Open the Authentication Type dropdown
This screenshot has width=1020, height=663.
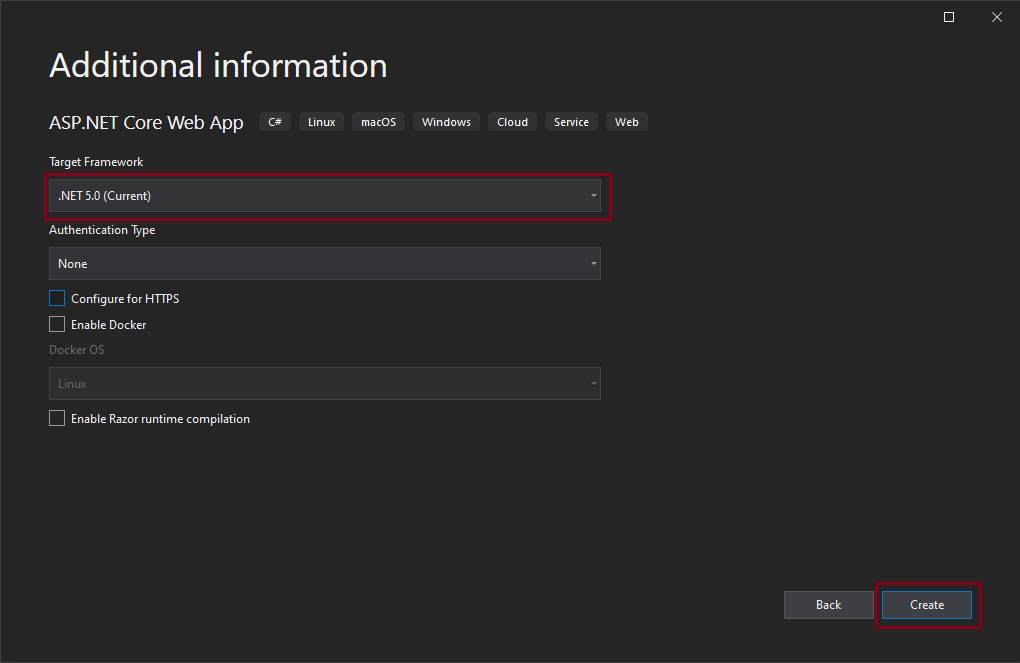coord(325,263)
